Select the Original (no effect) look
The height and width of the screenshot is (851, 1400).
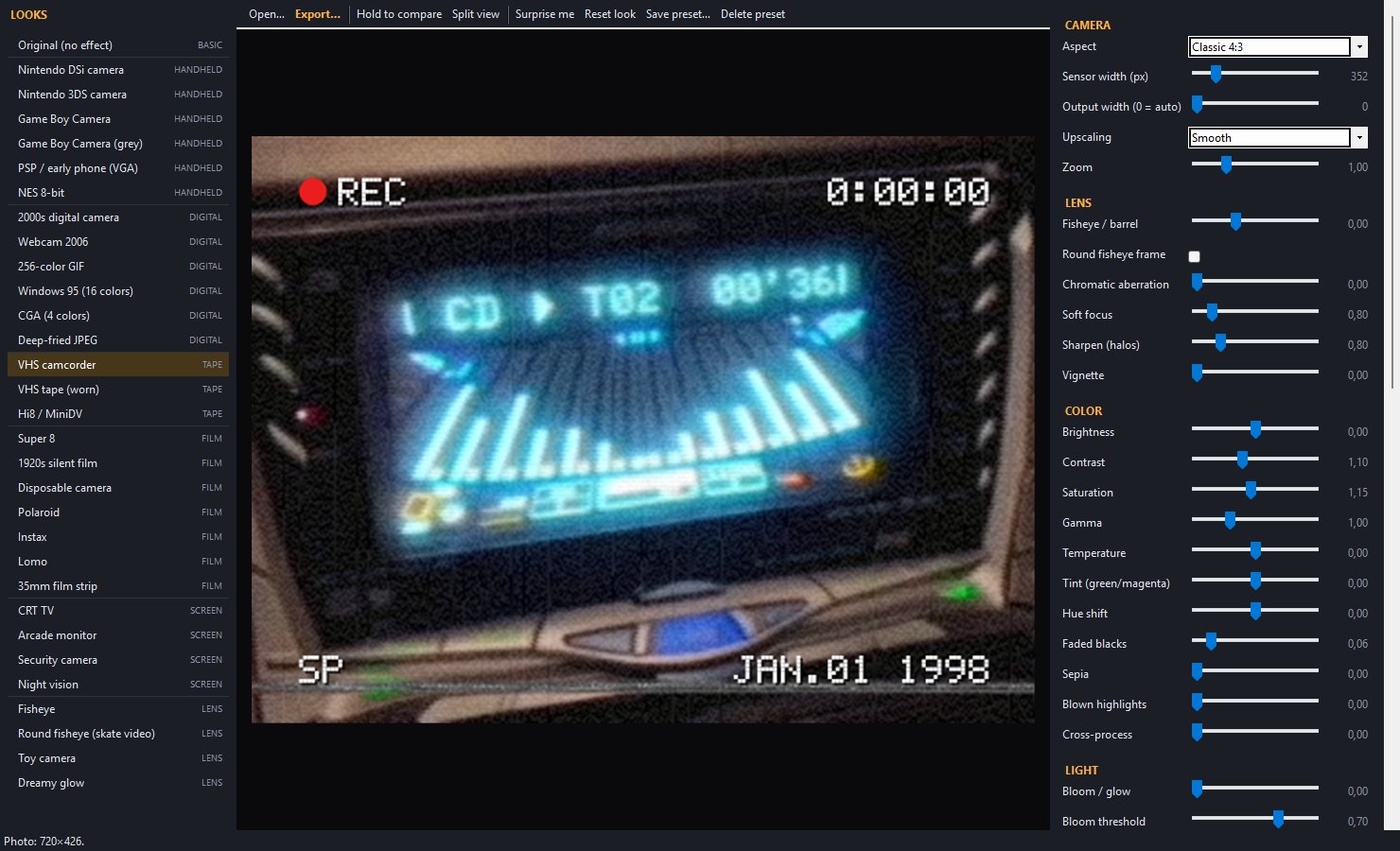[x=118, y=45]
